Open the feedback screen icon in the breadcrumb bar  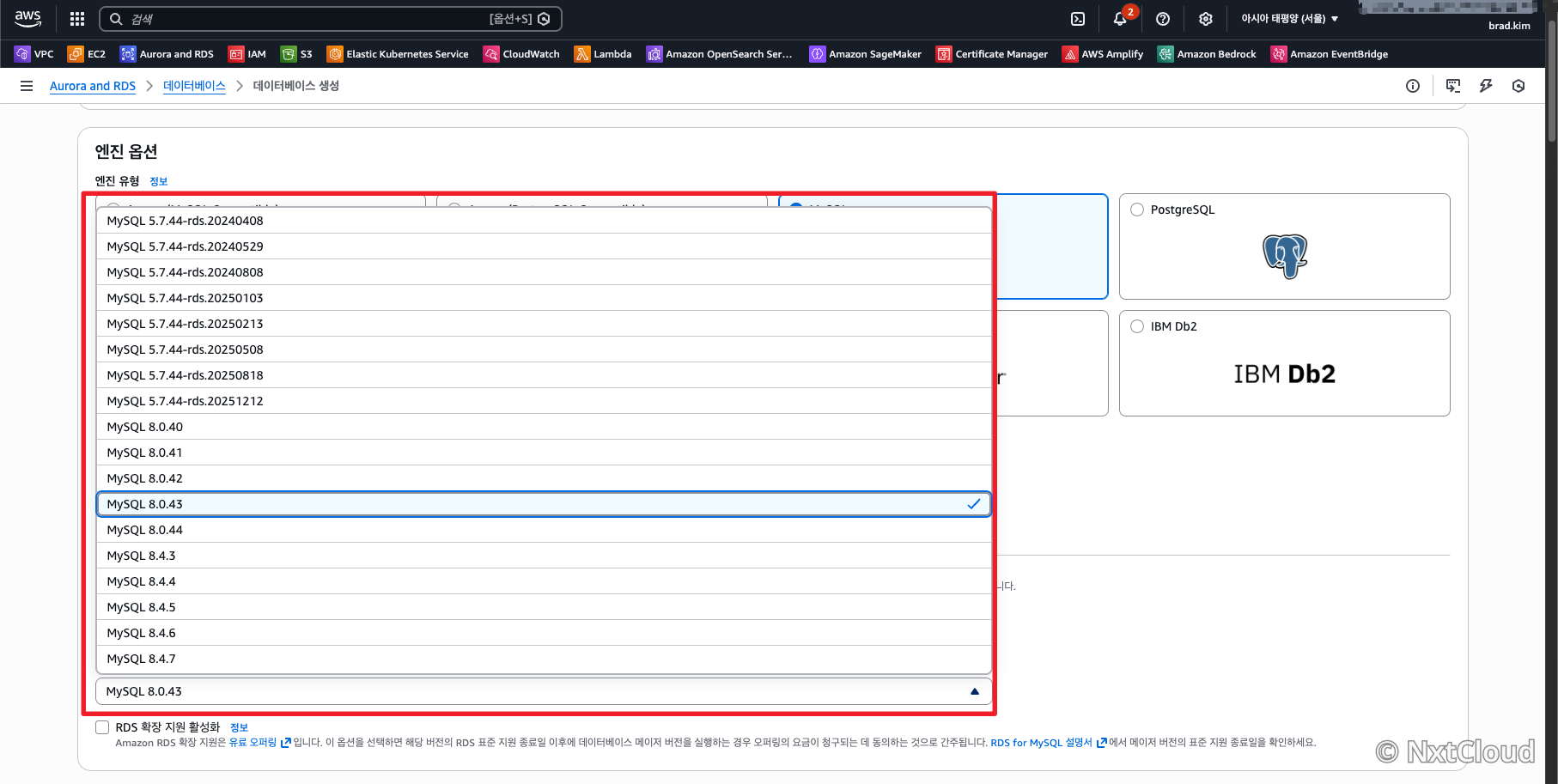[1453, 86]
